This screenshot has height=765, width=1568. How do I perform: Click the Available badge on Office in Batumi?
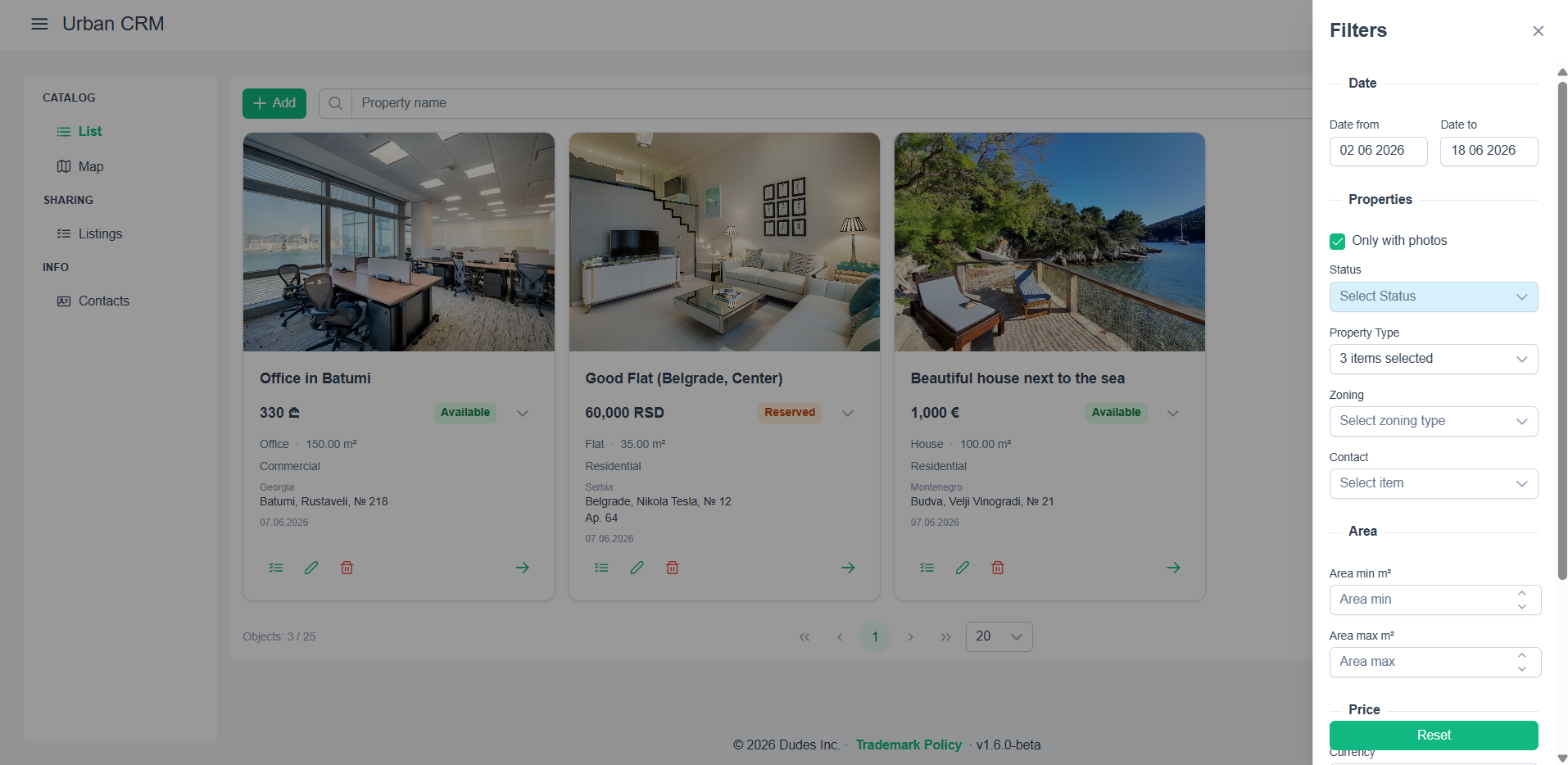pyautogui.click(x=465, y=413)
